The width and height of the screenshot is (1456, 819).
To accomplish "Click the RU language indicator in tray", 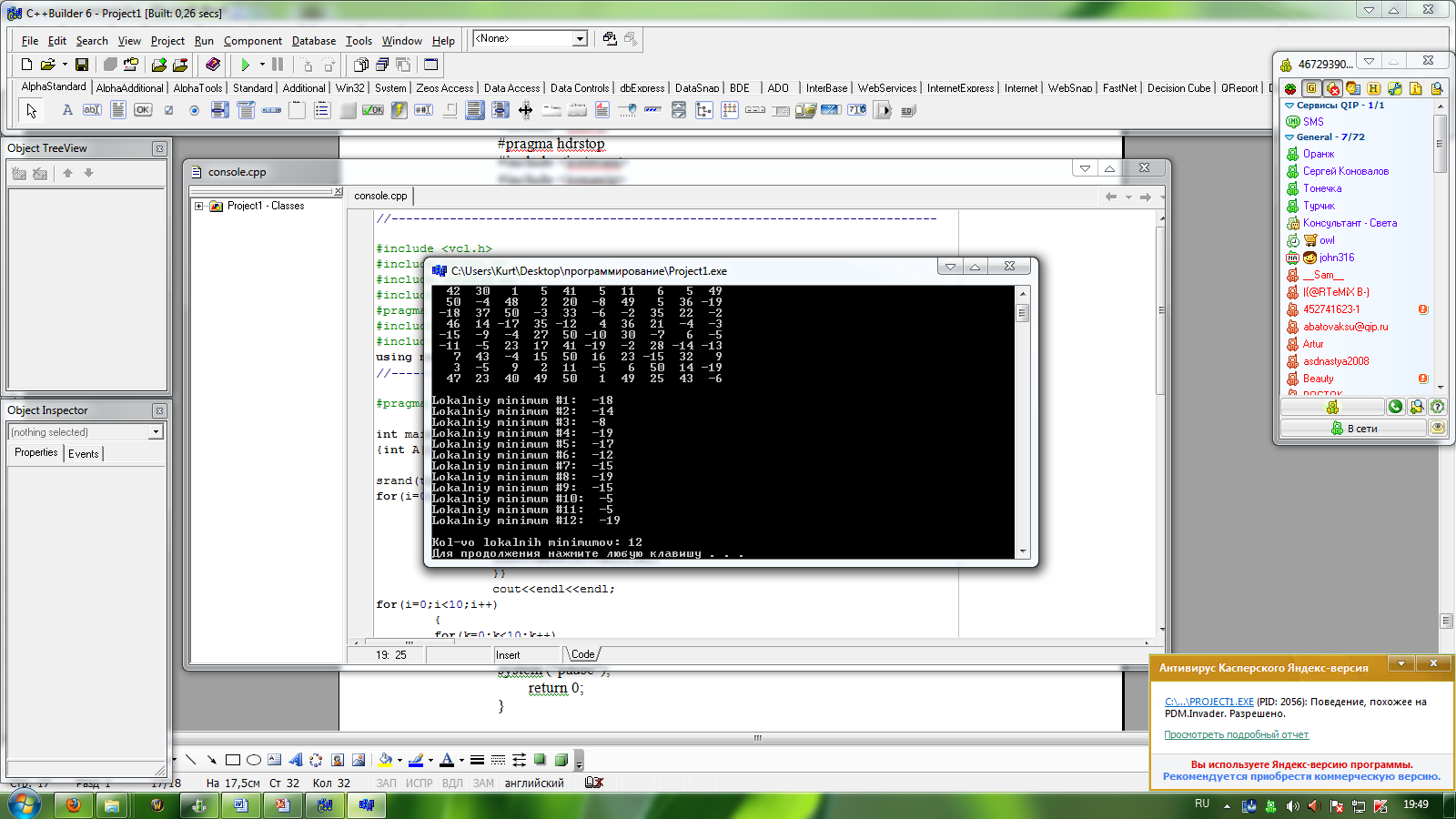I will [x=1202, y=804].
